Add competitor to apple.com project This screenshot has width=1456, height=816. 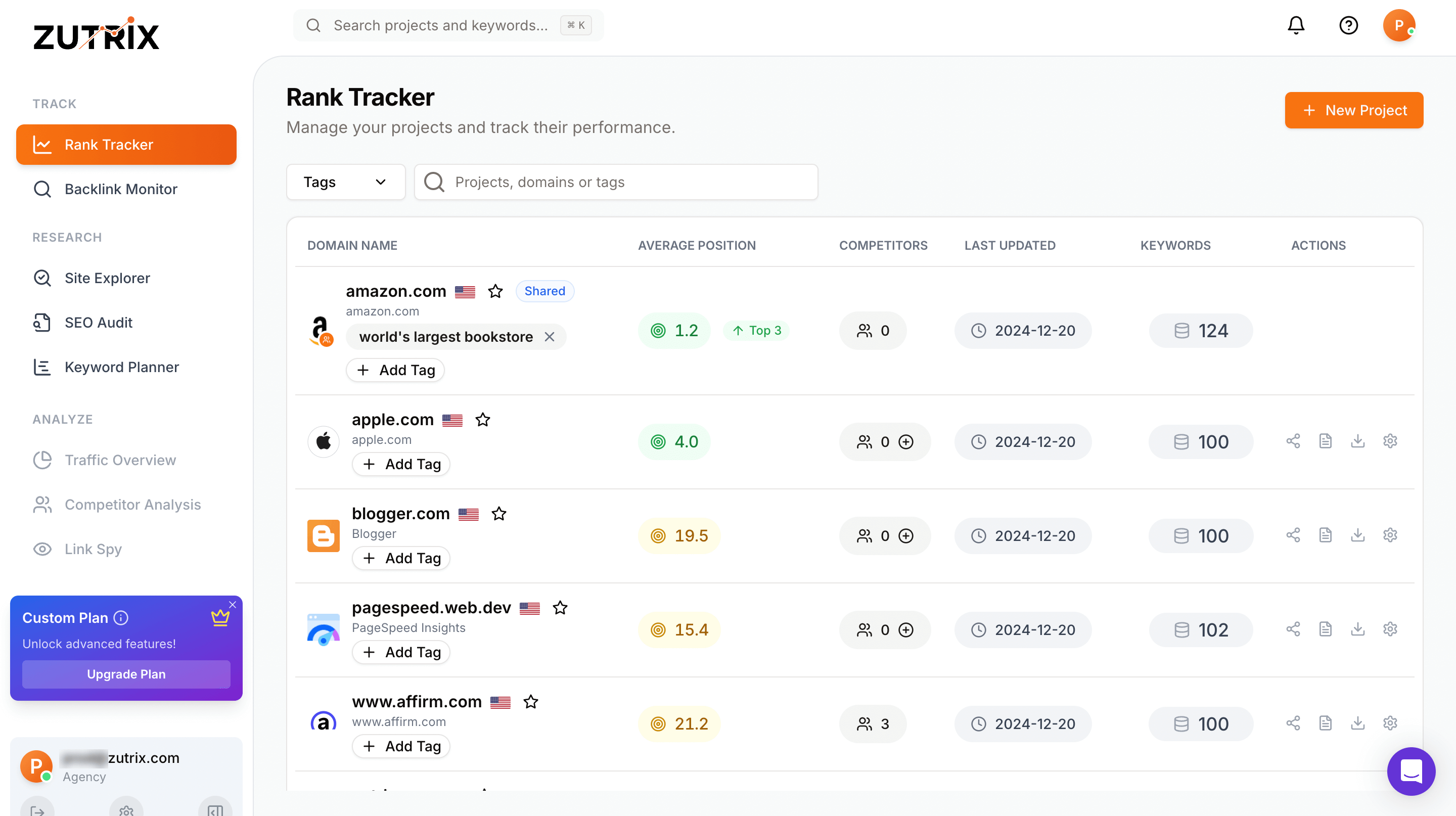click(x=906, y=442)
